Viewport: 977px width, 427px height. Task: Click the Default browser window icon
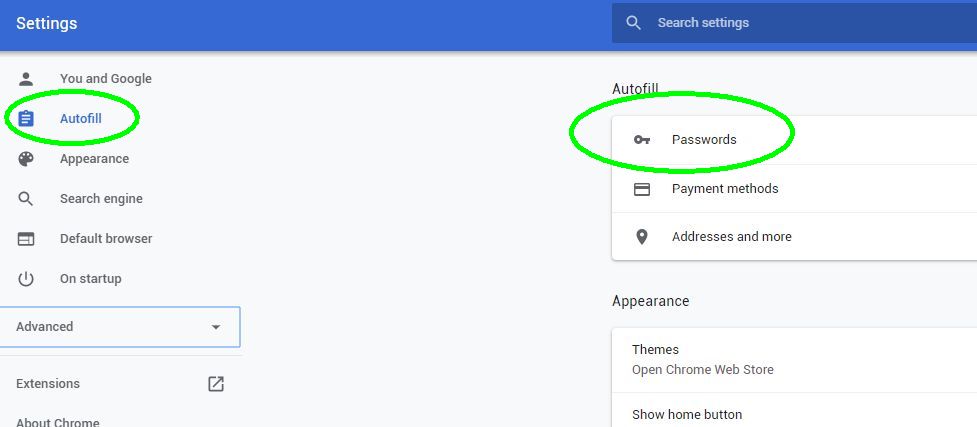[x=26, y=239]
